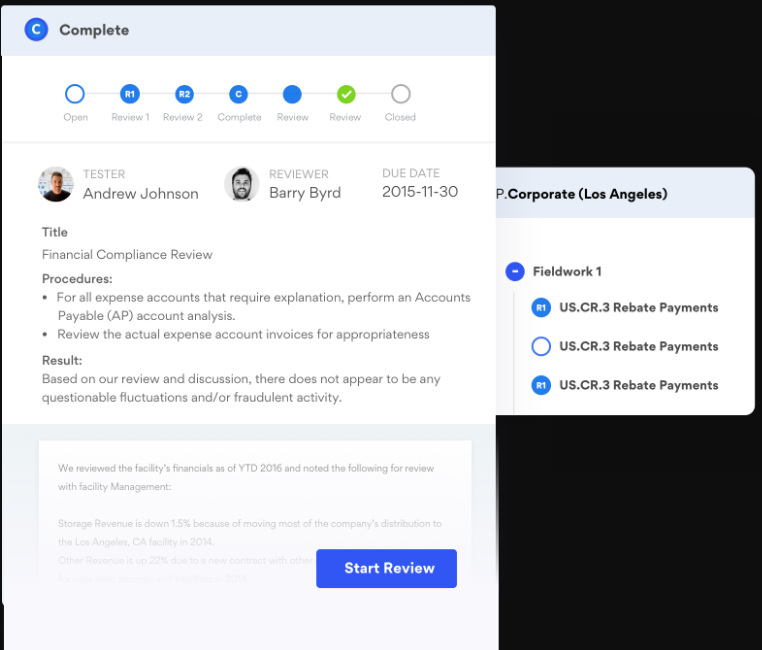Click the R1 badge of the first Rebate Payments item

[541, 308]
